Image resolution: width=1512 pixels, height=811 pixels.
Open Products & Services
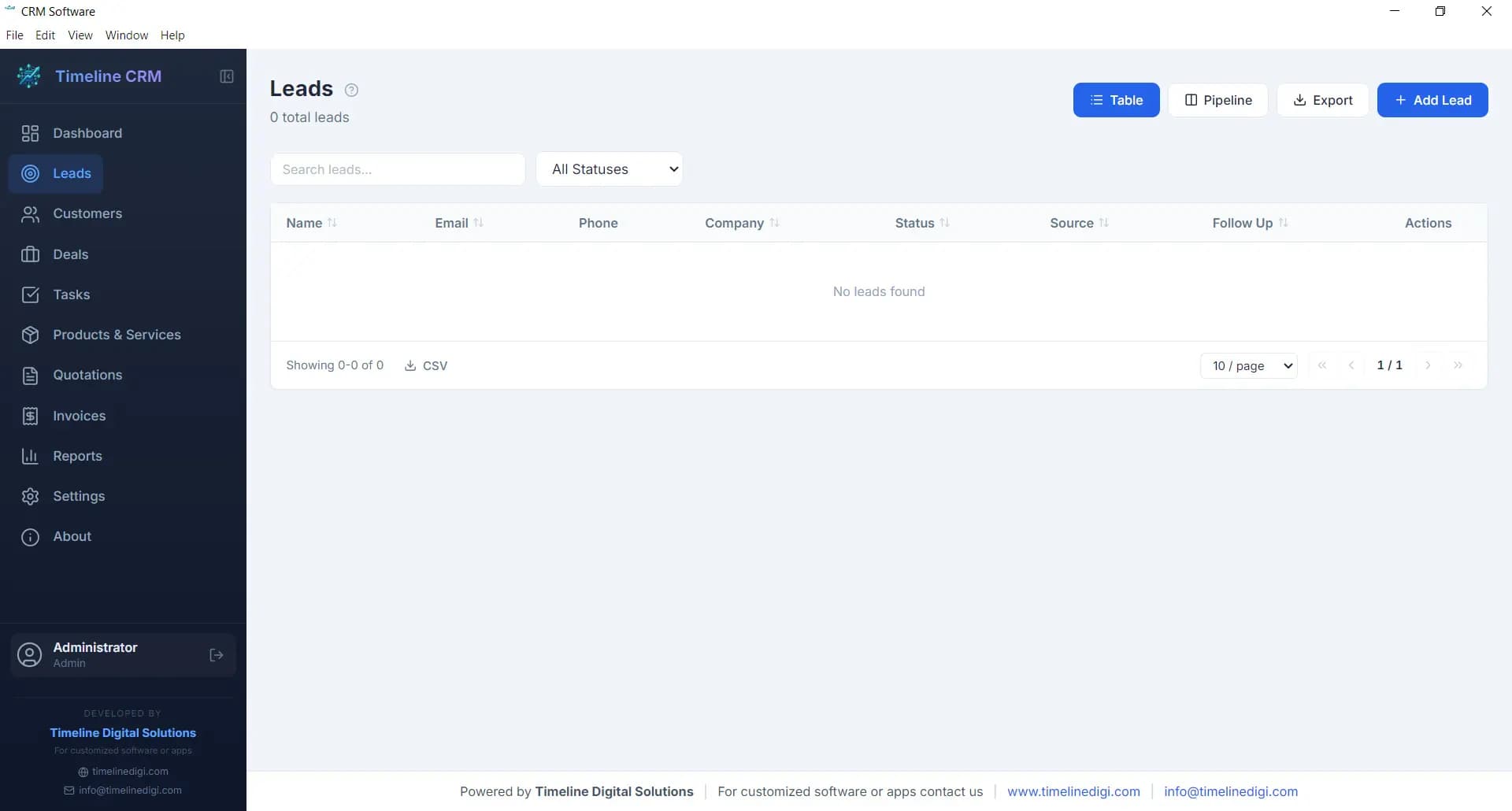coord(118,334)
